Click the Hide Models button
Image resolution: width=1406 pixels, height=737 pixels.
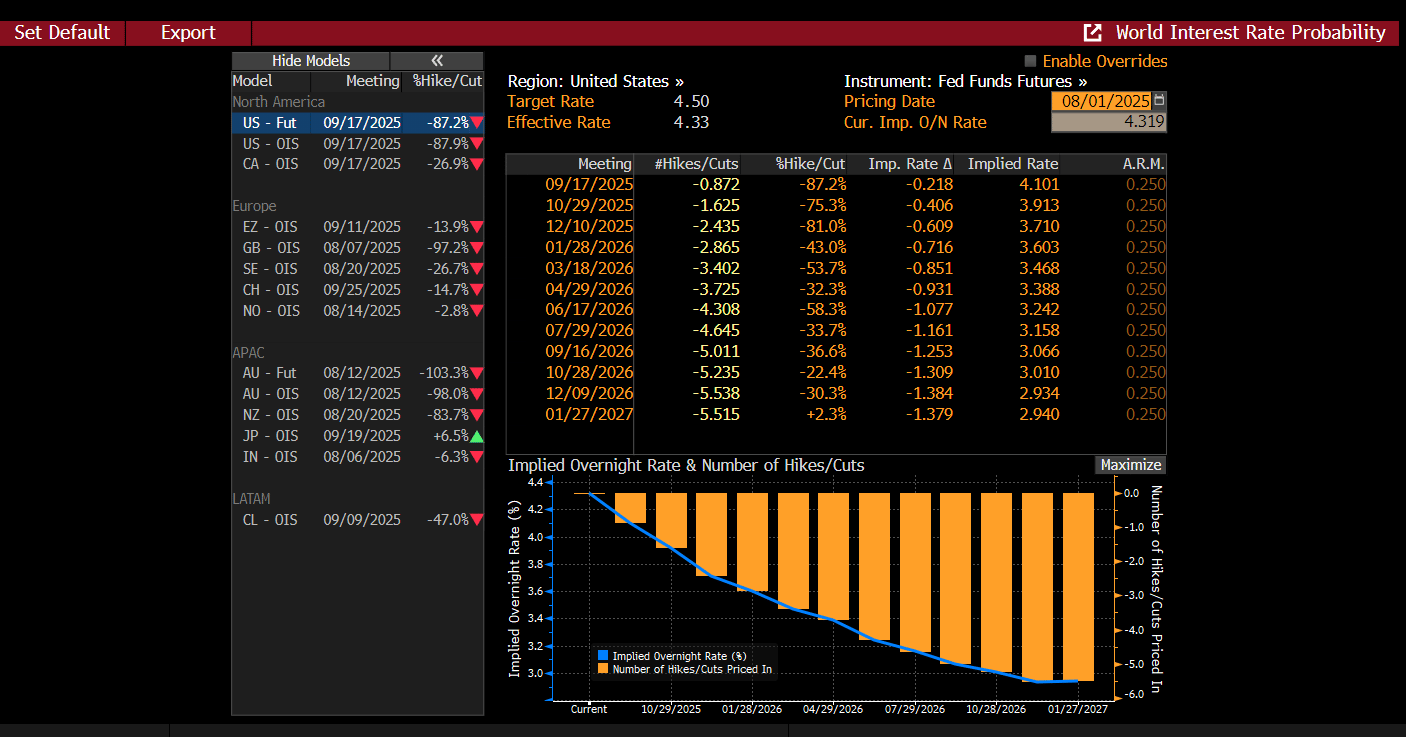(311, 61)
